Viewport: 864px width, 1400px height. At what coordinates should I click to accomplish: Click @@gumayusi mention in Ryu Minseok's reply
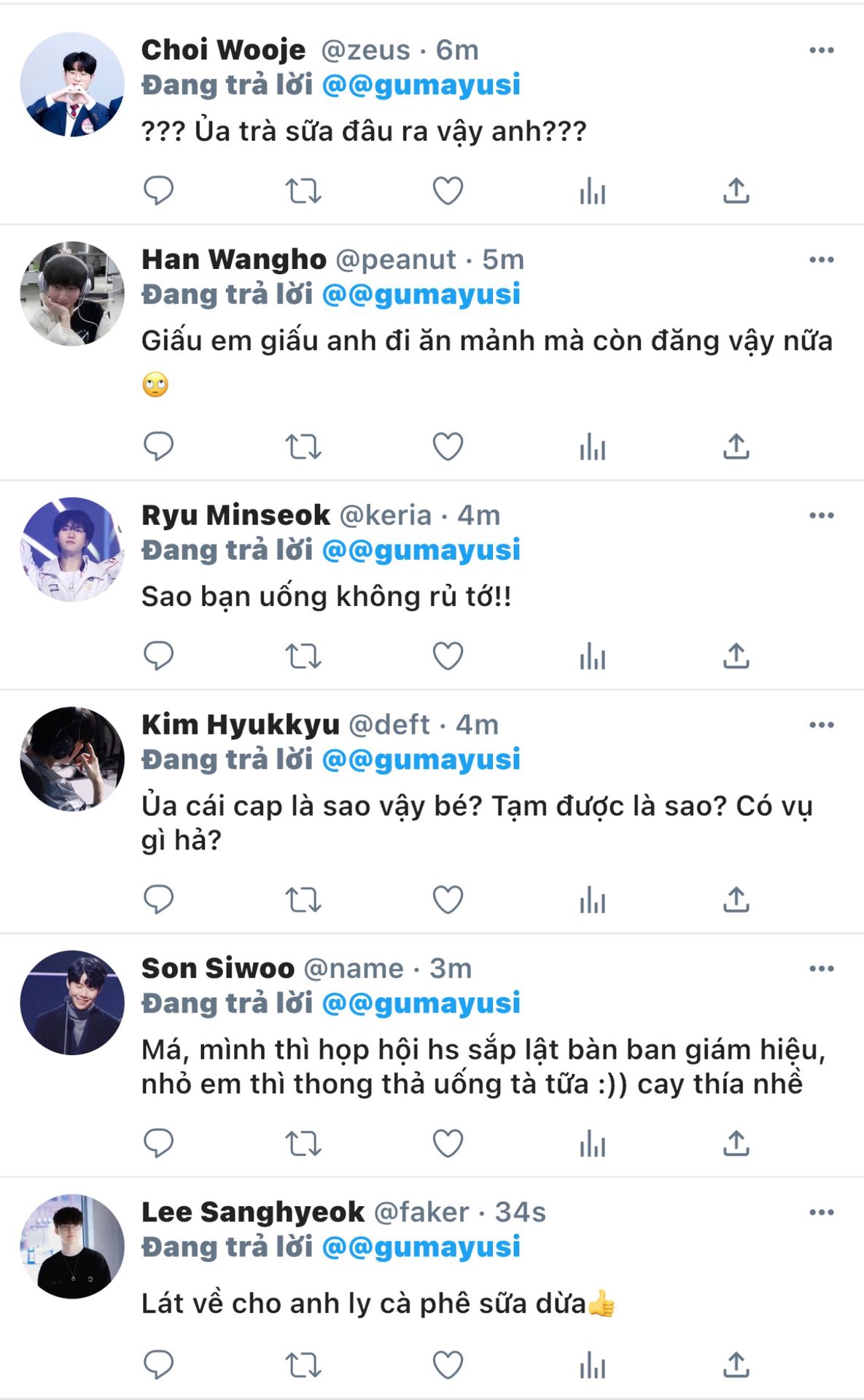click(x=421, y=550)
